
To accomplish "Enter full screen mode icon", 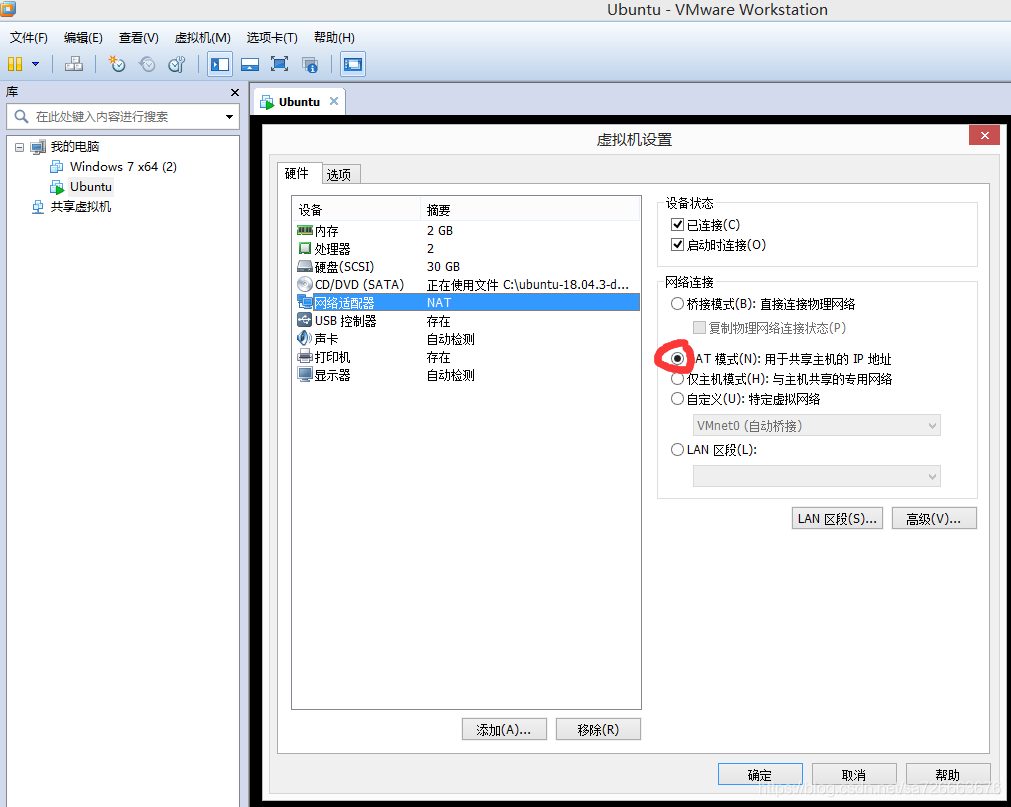I will click(x=279, y=64).
